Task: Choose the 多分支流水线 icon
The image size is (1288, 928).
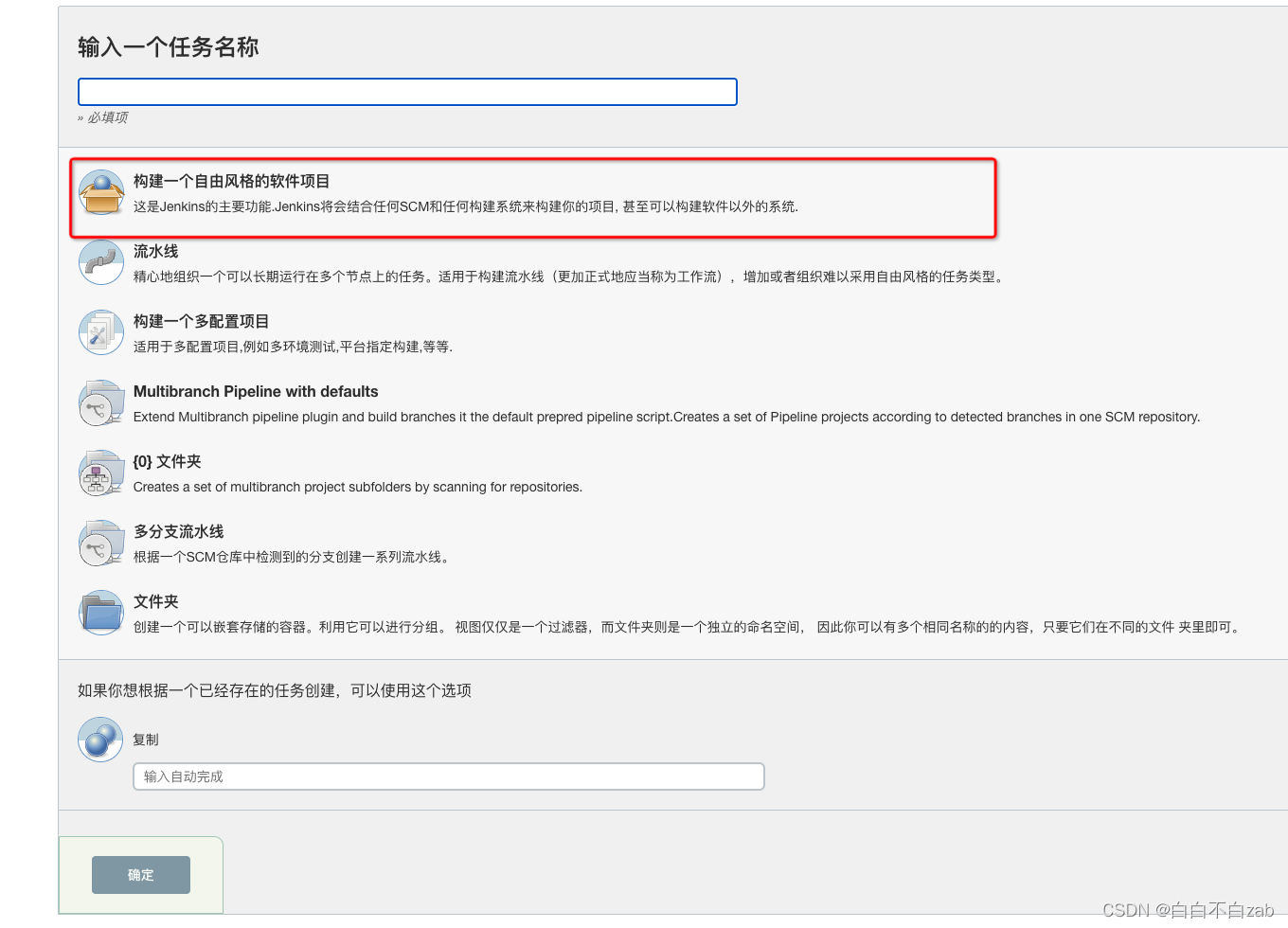Action: (101, 543)
